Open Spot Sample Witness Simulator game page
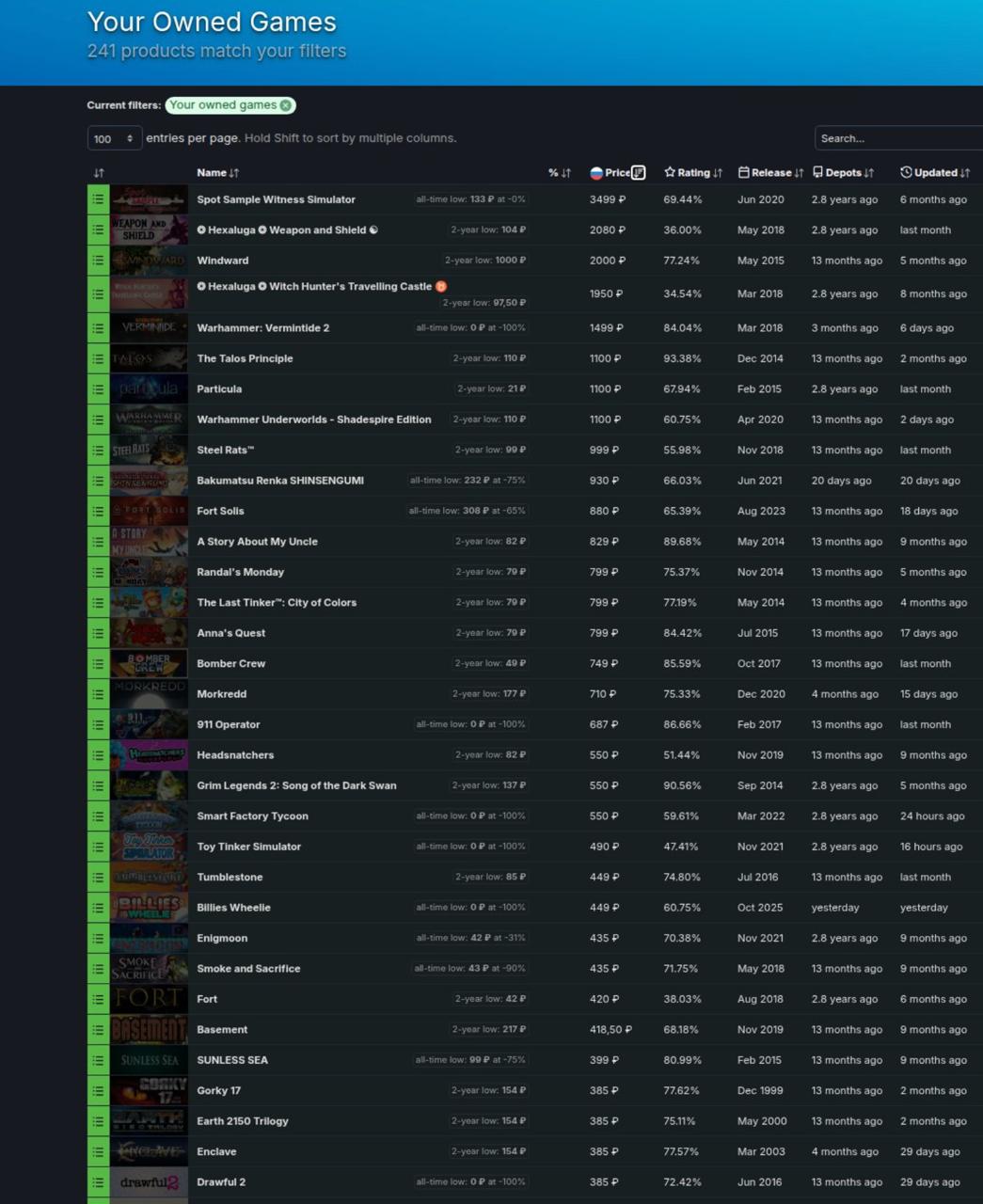 coord(276,199)
